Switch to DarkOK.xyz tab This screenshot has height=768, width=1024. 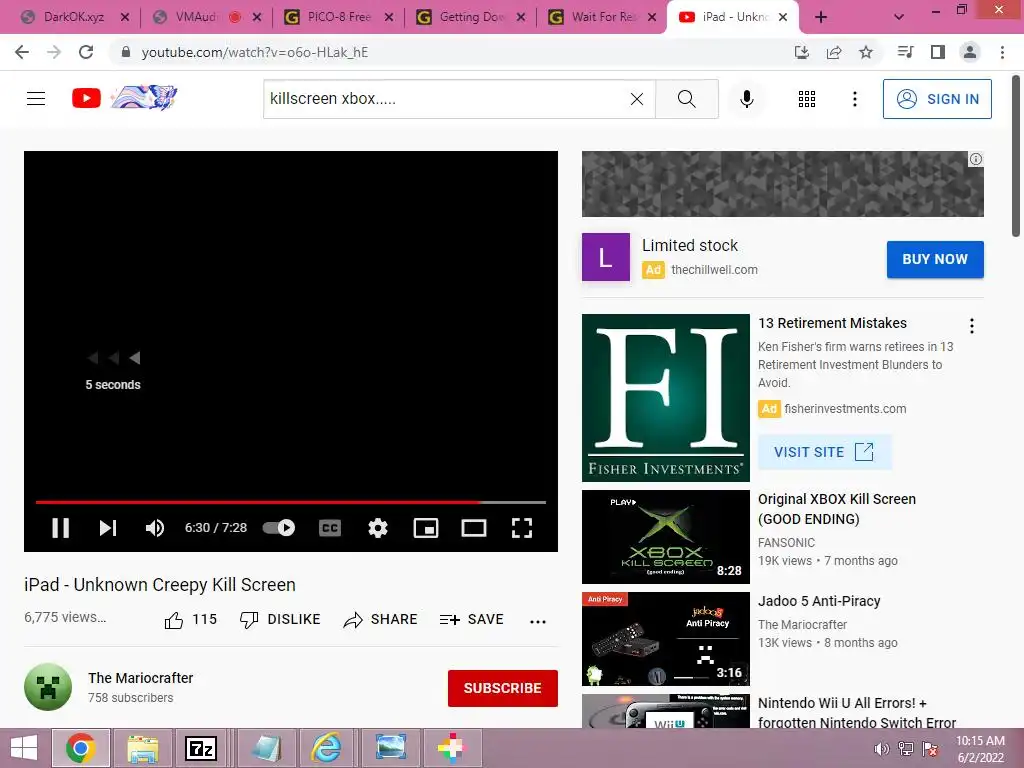coord(74,17)
